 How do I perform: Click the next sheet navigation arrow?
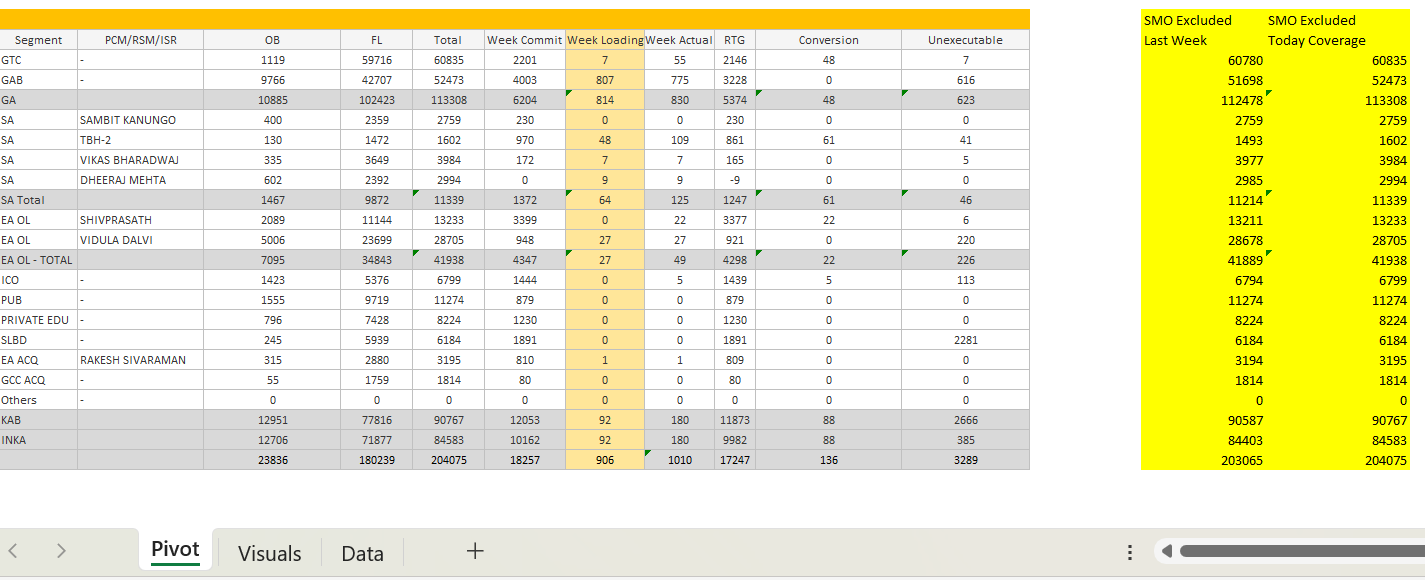pos(61,551)
